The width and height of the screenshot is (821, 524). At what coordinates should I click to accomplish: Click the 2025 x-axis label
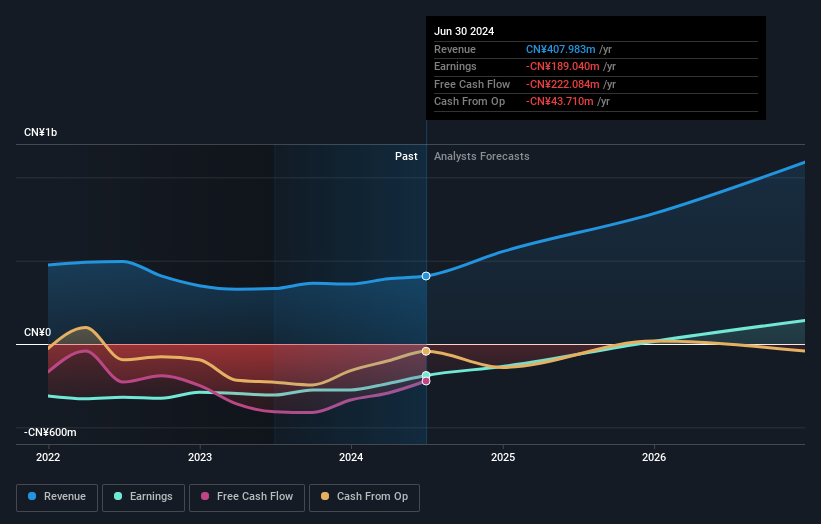click(503, 458)
